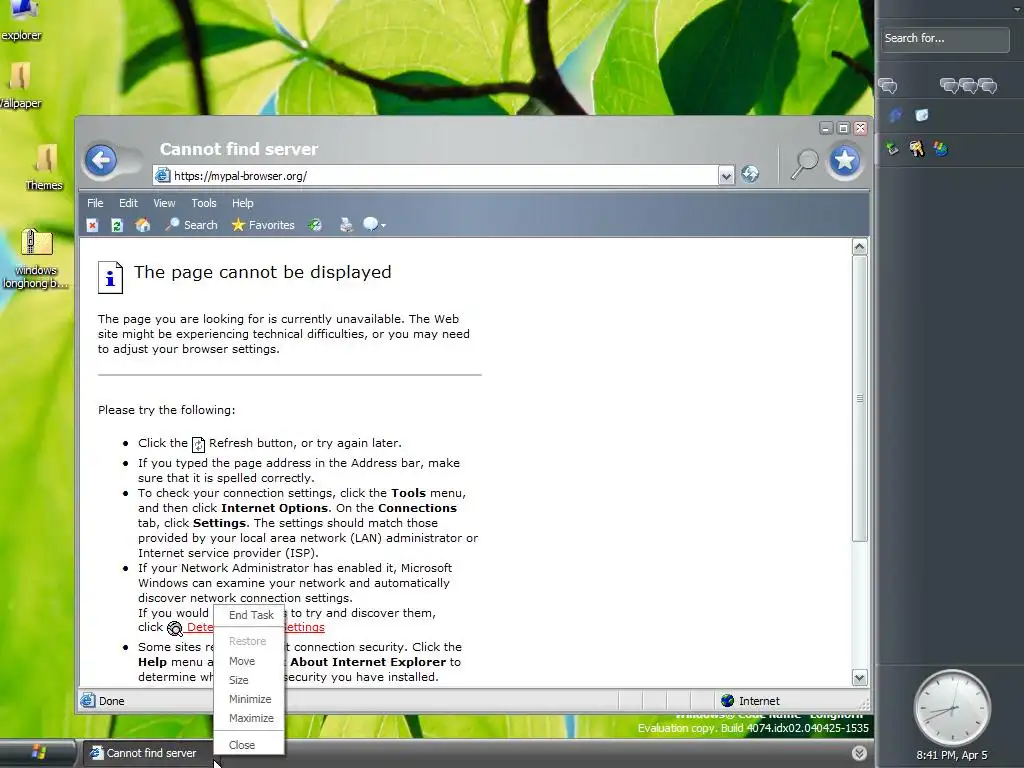The image size is (1024, 768).
Task: Click the Start button on the taskbar
Action: click(x=38, y=753)
